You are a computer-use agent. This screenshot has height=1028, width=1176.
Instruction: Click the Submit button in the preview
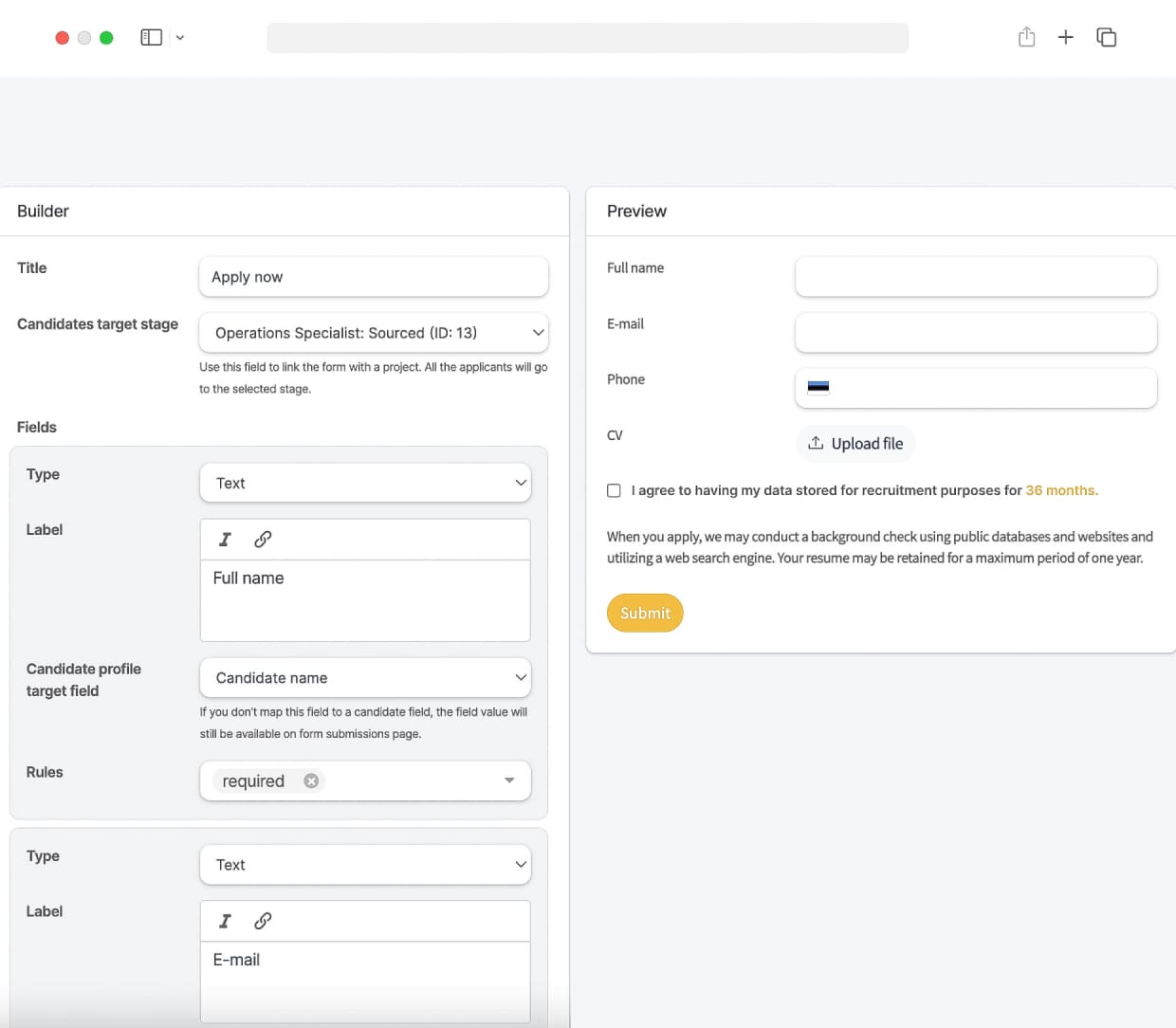coord(645,613)
